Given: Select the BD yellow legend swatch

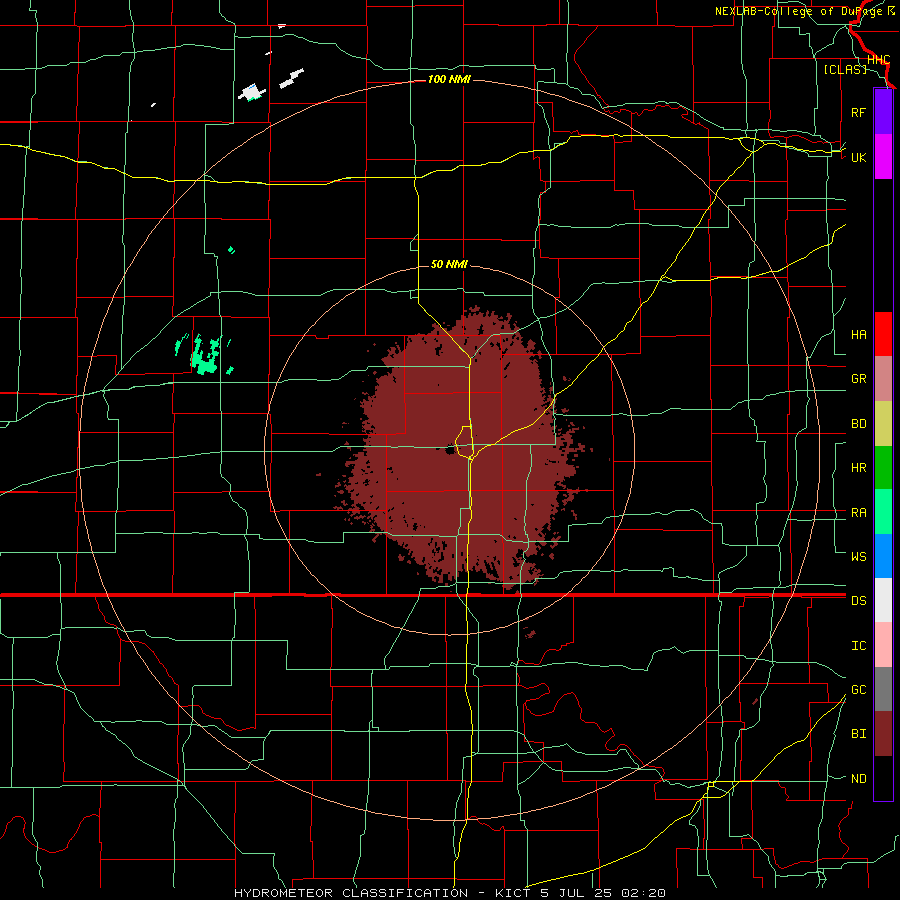Looking at the screenshot, I should (883, 424).
